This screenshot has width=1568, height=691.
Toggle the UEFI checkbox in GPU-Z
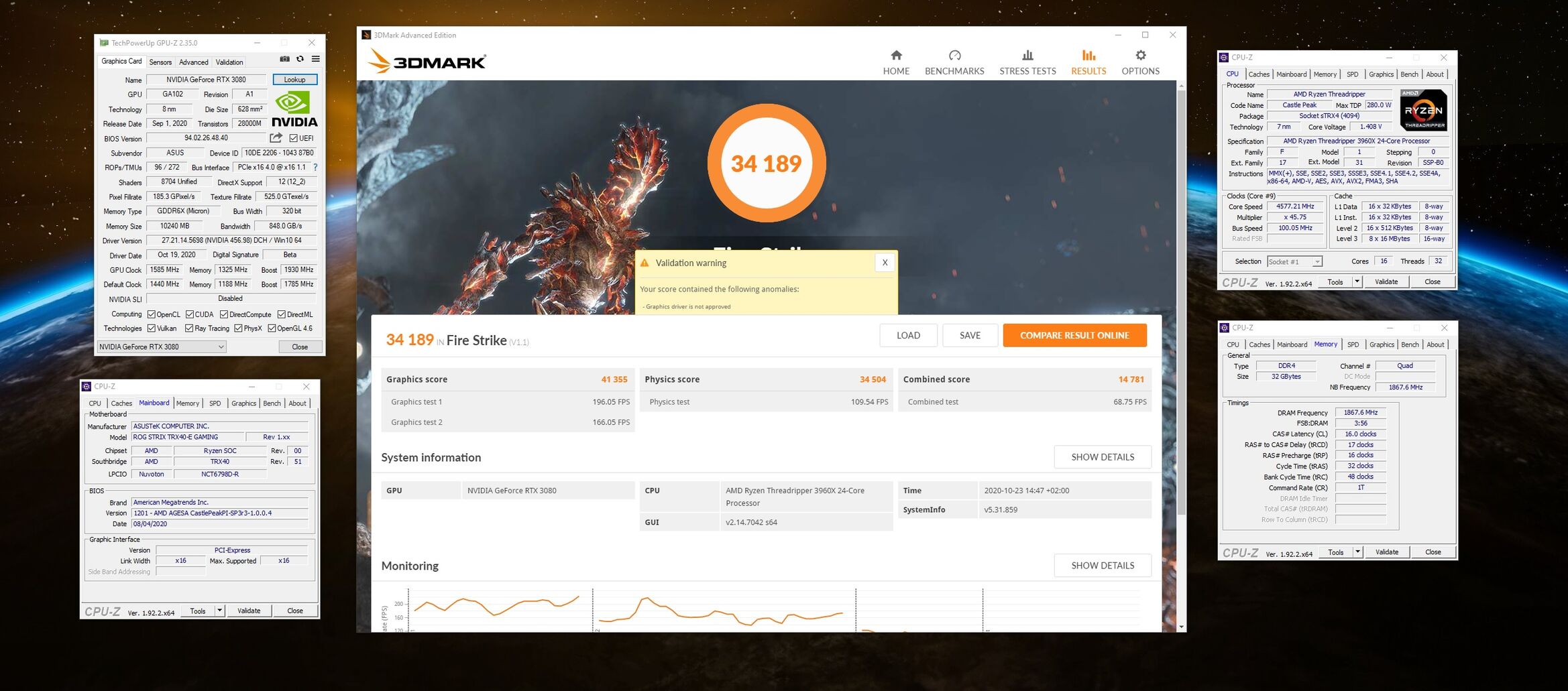[294, 138]
